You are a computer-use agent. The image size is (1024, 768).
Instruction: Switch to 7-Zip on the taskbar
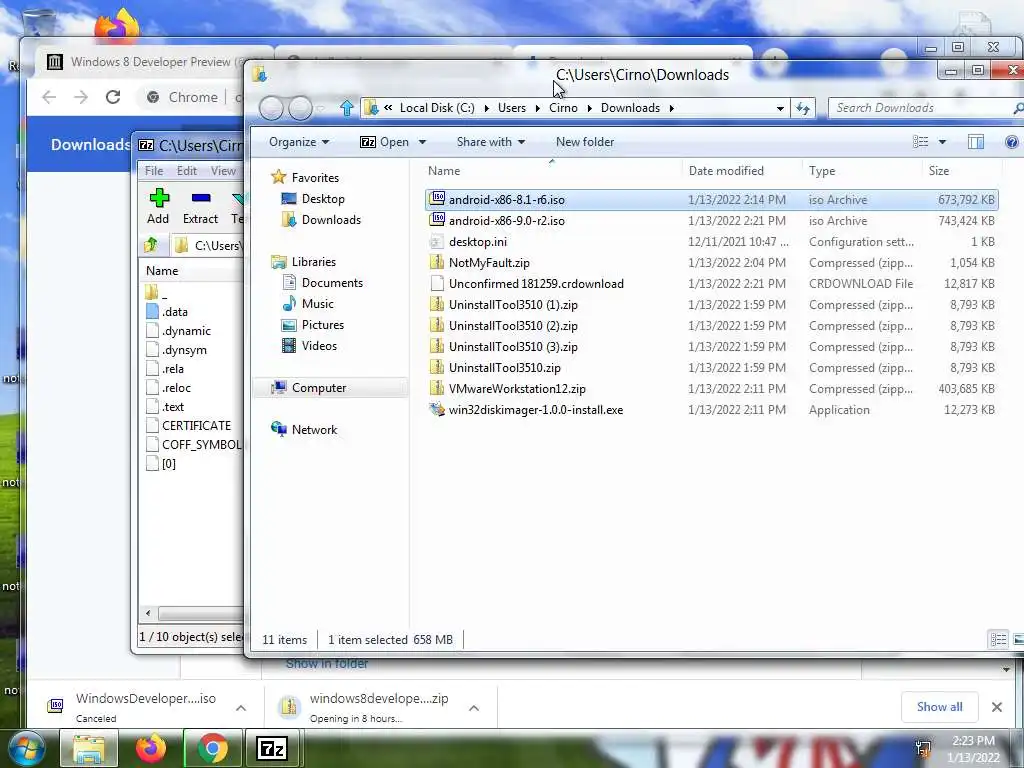tap(273, 748)
